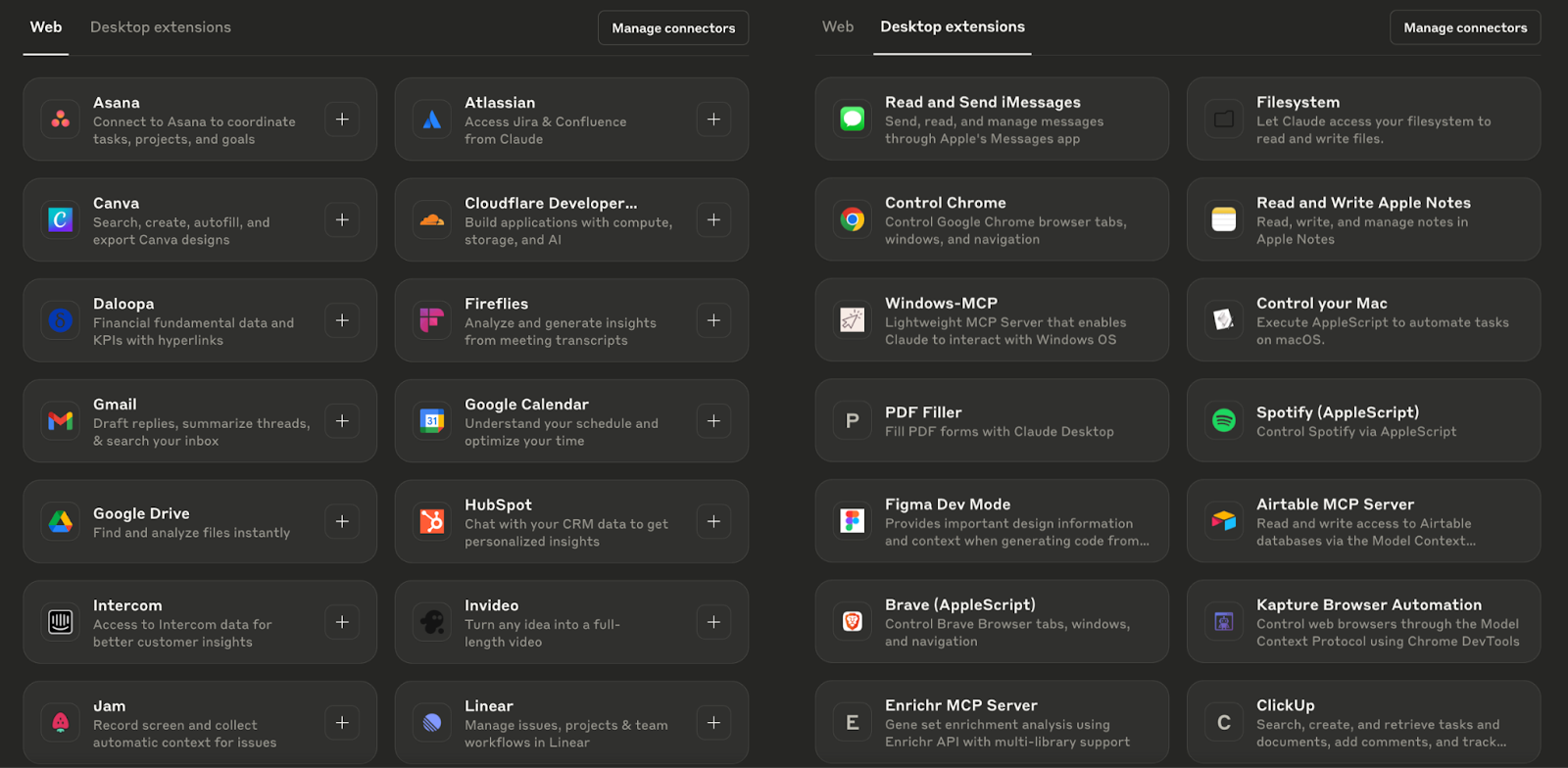Add the Google Calendar connector
This screenshot has width=1568, height=768.
point(713,421)
